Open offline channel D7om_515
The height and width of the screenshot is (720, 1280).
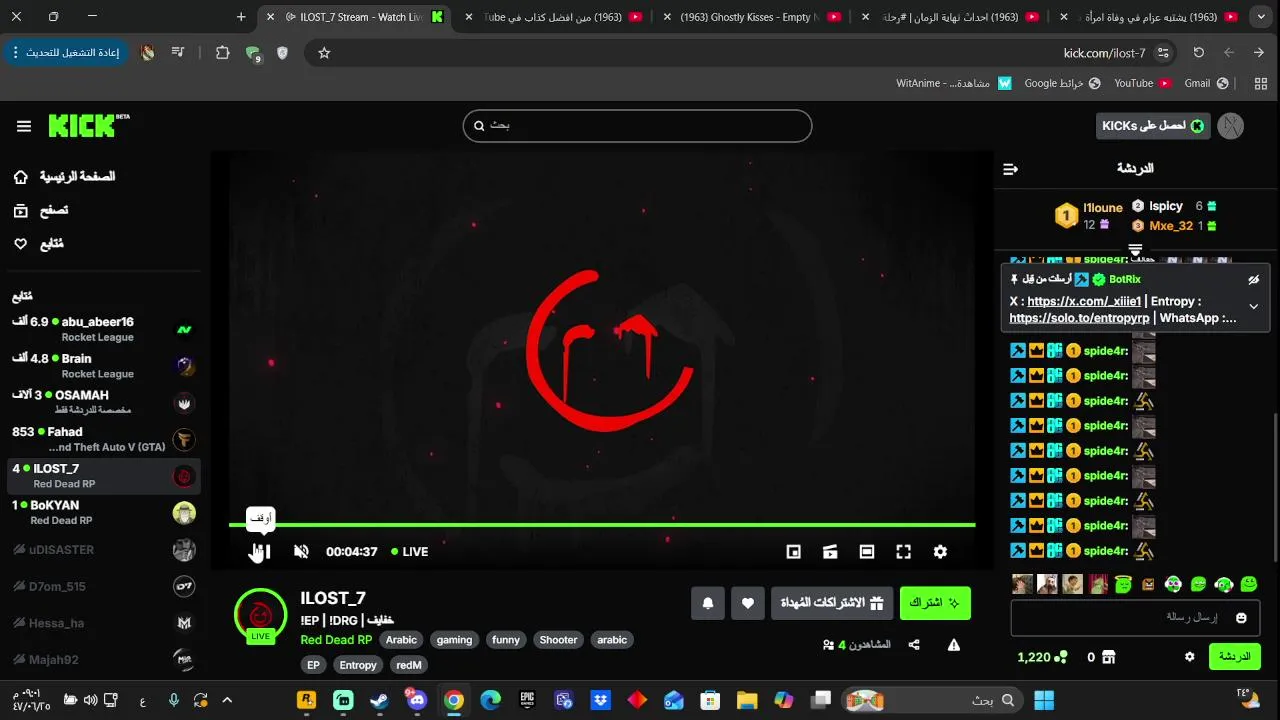click(x=102, y=586)
